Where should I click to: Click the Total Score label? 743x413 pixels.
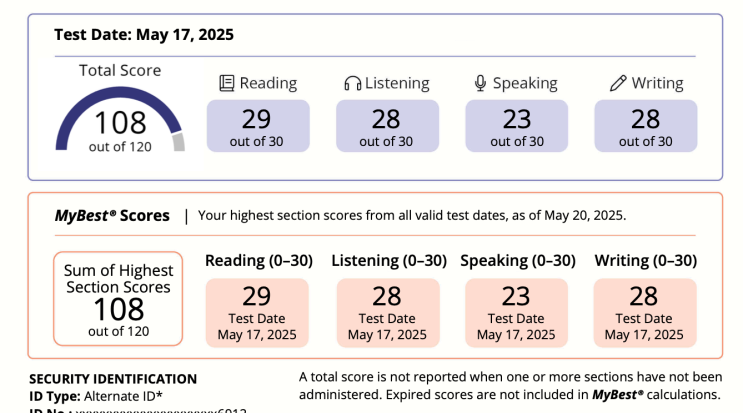click(x=120, y=71)
